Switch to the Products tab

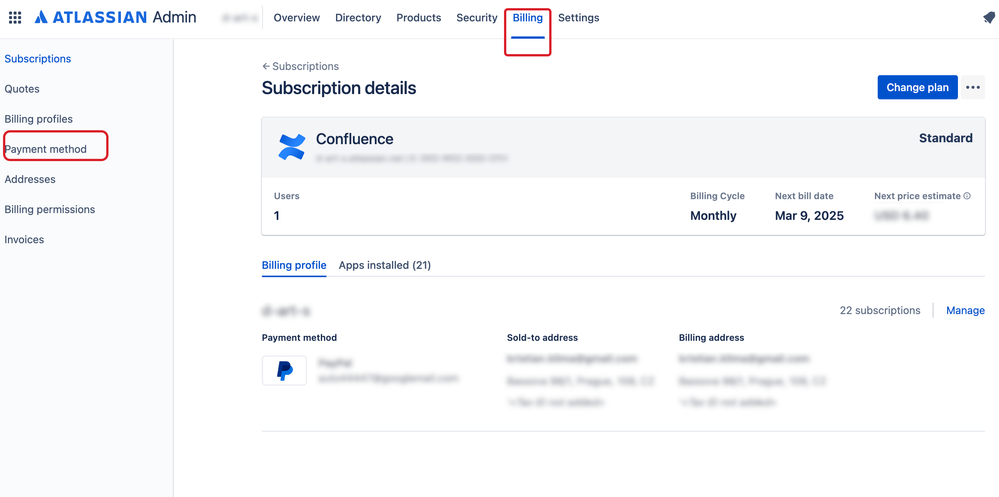coord(419,18)
